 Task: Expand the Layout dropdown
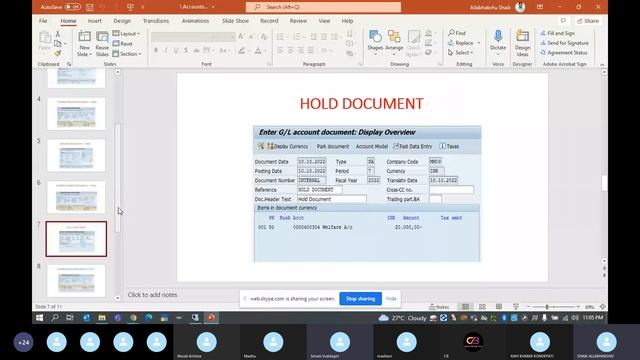click(x=126, y=33)
